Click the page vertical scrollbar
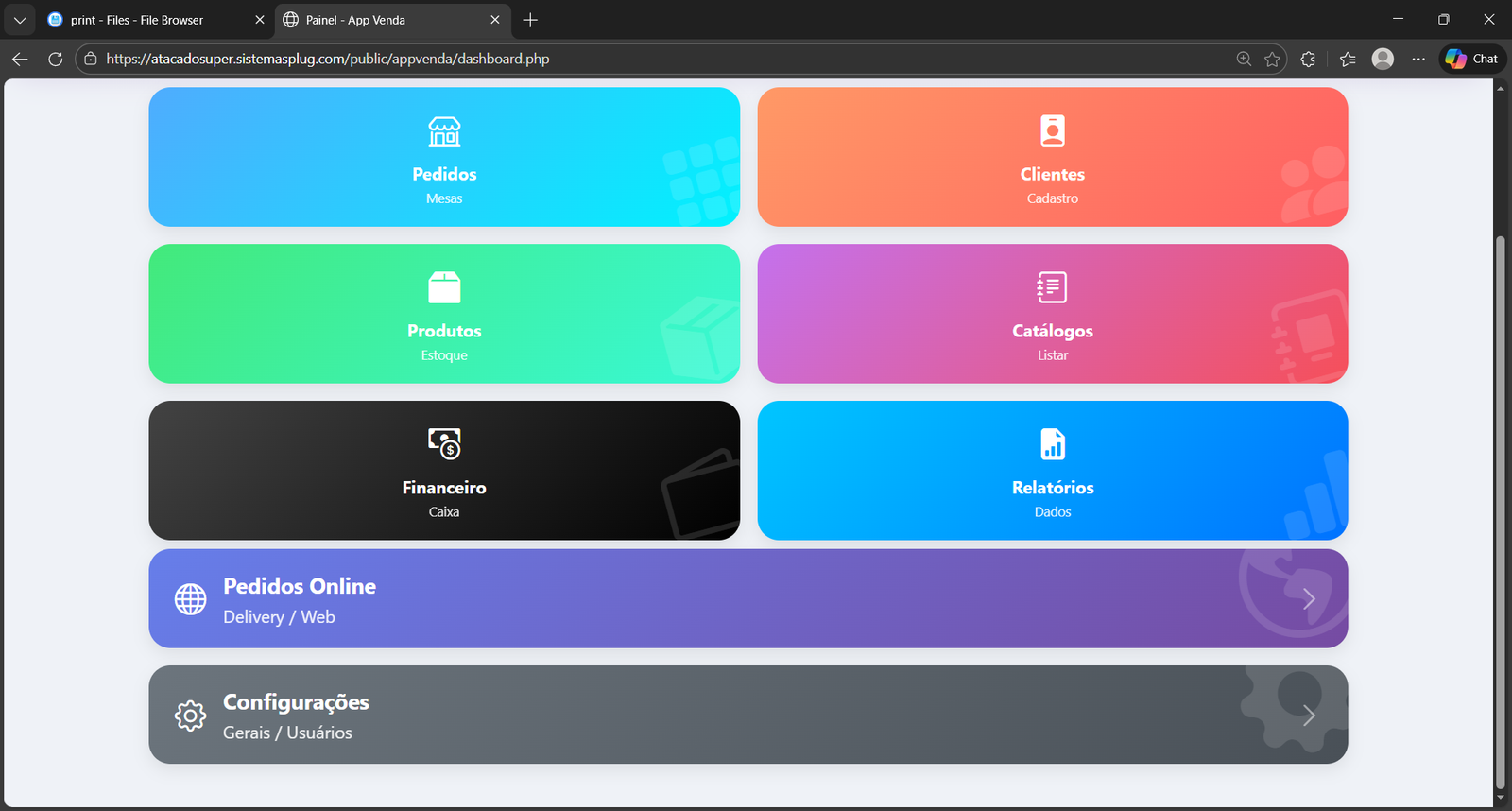Viewport: 1512px width, 811px height. 1500,510
